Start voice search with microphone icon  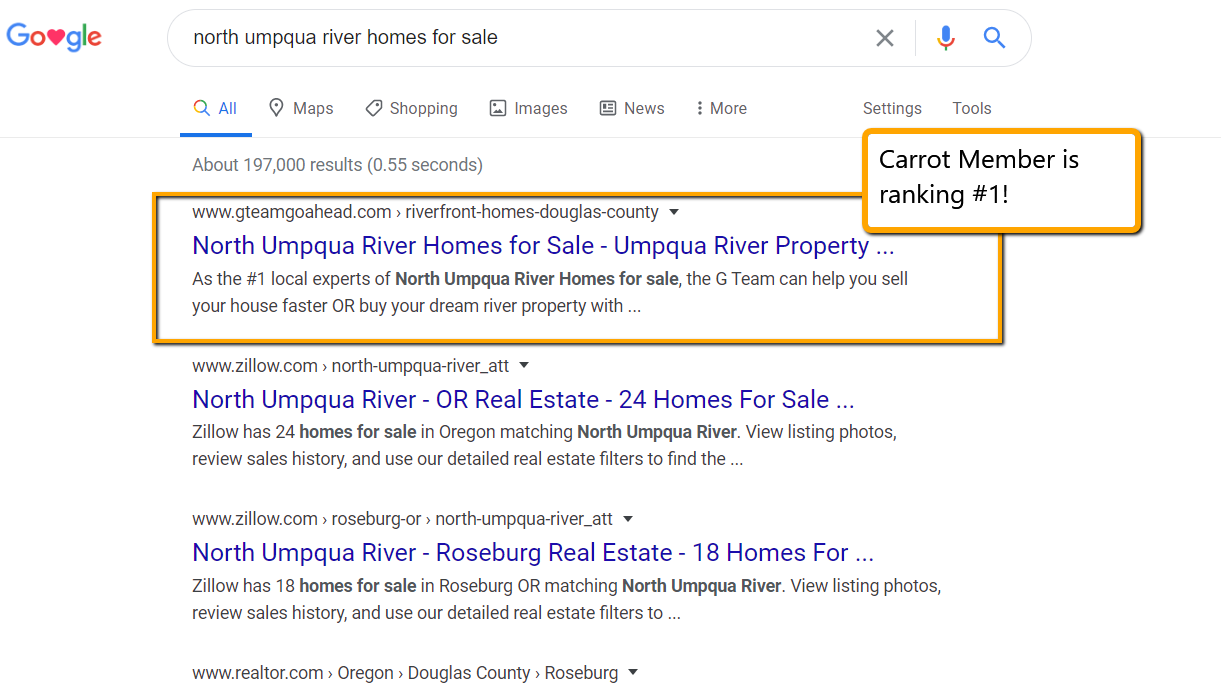click(x=945, y=38)
